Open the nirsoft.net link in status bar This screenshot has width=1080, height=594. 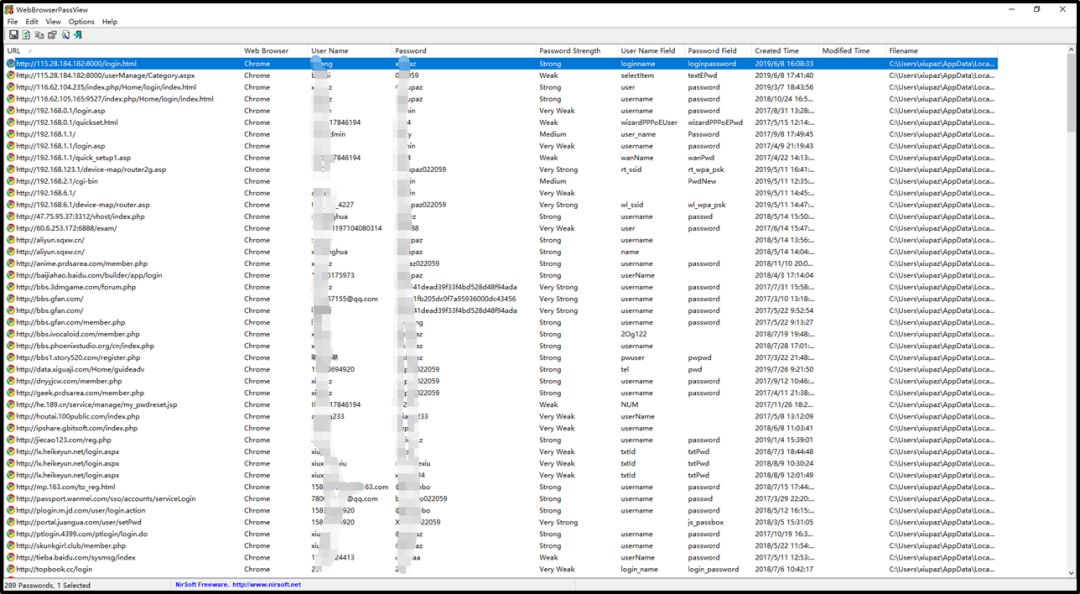[x=267, y=584]
